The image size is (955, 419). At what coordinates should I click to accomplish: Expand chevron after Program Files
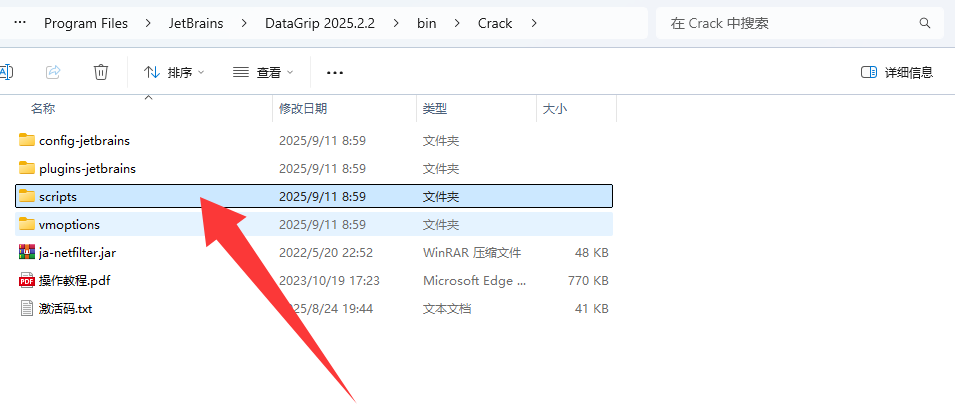point(148,23)
